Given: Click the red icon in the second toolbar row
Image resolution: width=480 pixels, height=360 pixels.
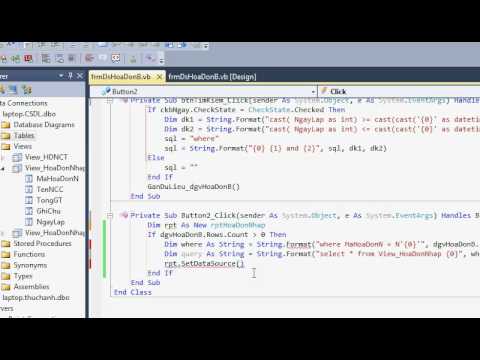Looking at the screenshot, I should coord(28,59).
